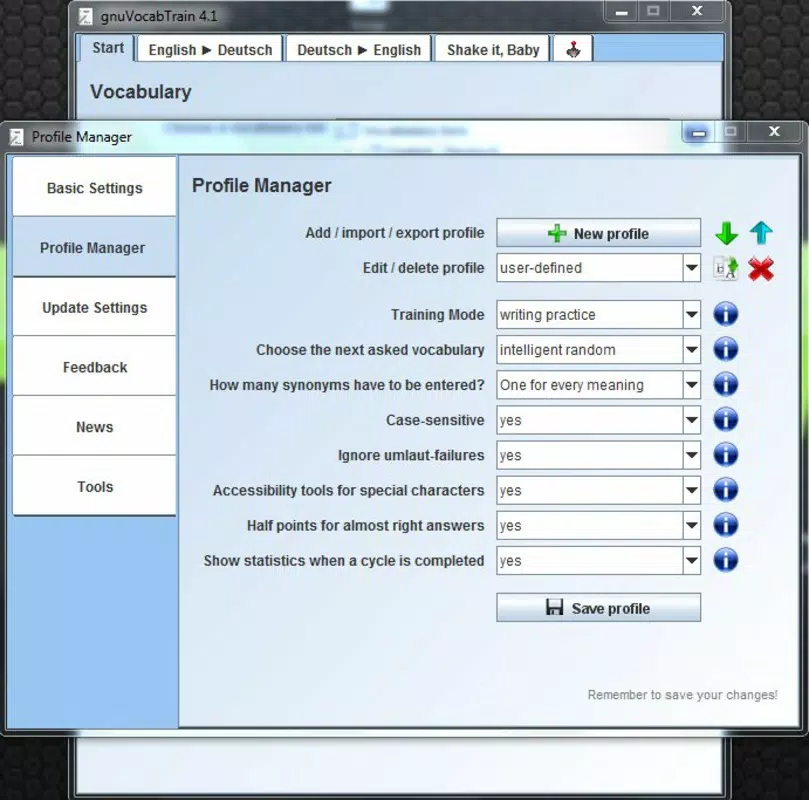Switch to the English ▶ Deutsch tab
The image size is (809, 800).
[210, 50]
